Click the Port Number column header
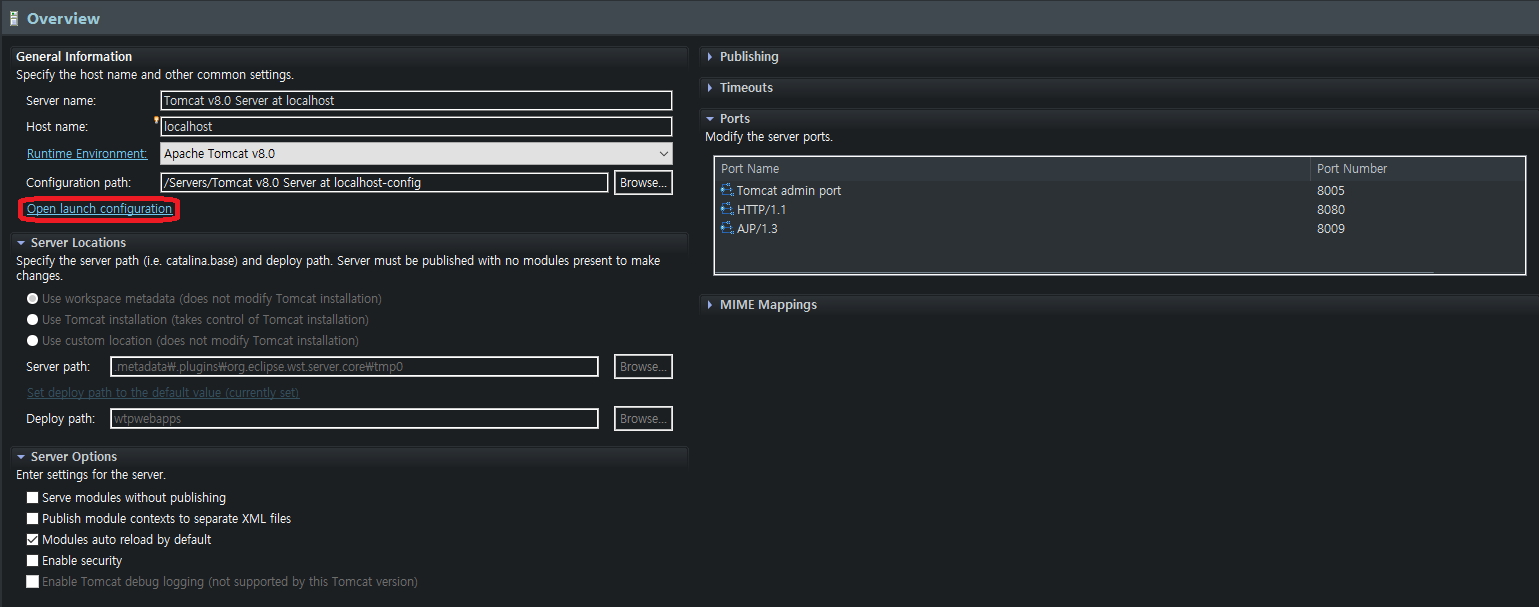Viewport: 1539px width, 607px height. 1351,168
